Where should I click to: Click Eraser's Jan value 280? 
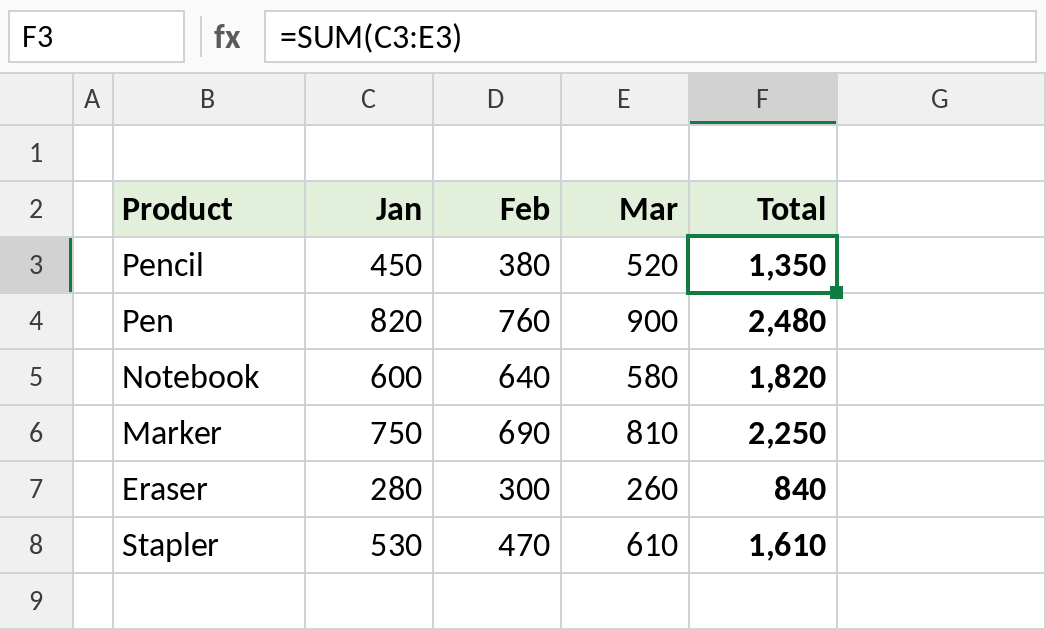pyautogui.click(x=369, y=489)
